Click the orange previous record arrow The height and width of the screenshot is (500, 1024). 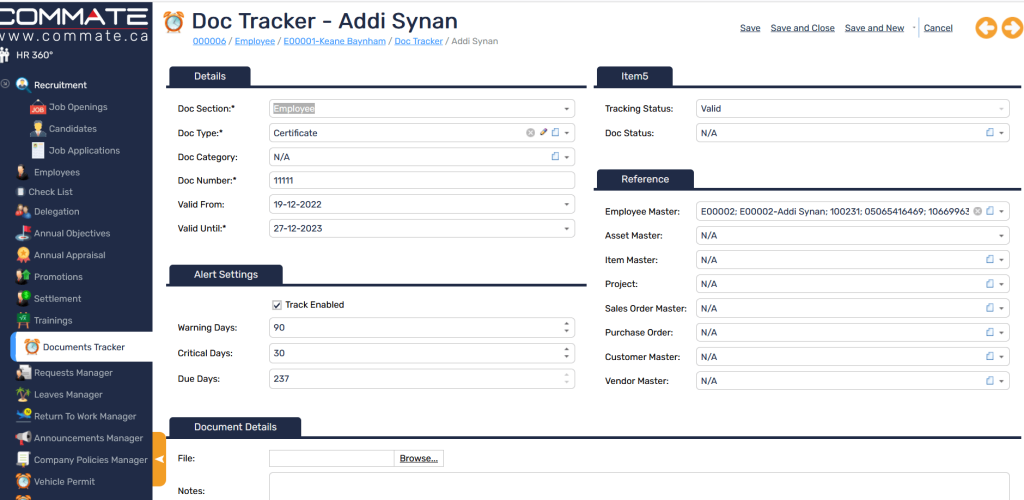tap(986, 28)
